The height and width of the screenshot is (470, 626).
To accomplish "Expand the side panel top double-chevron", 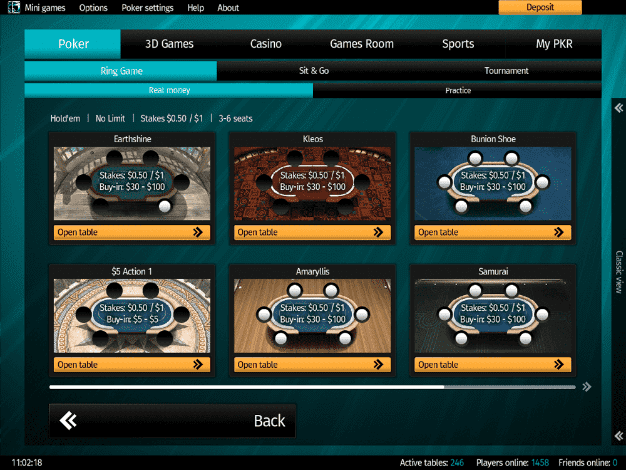I will (619, 108).
